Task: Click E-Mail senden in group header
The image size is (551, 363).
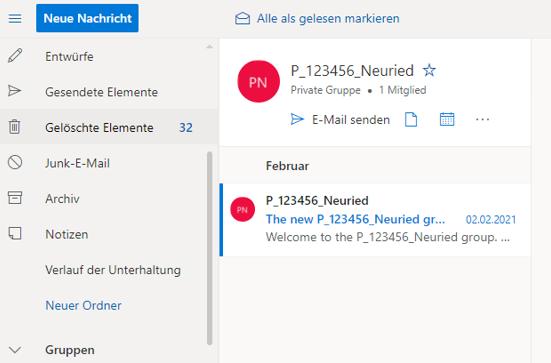Action: pos(340,119)
